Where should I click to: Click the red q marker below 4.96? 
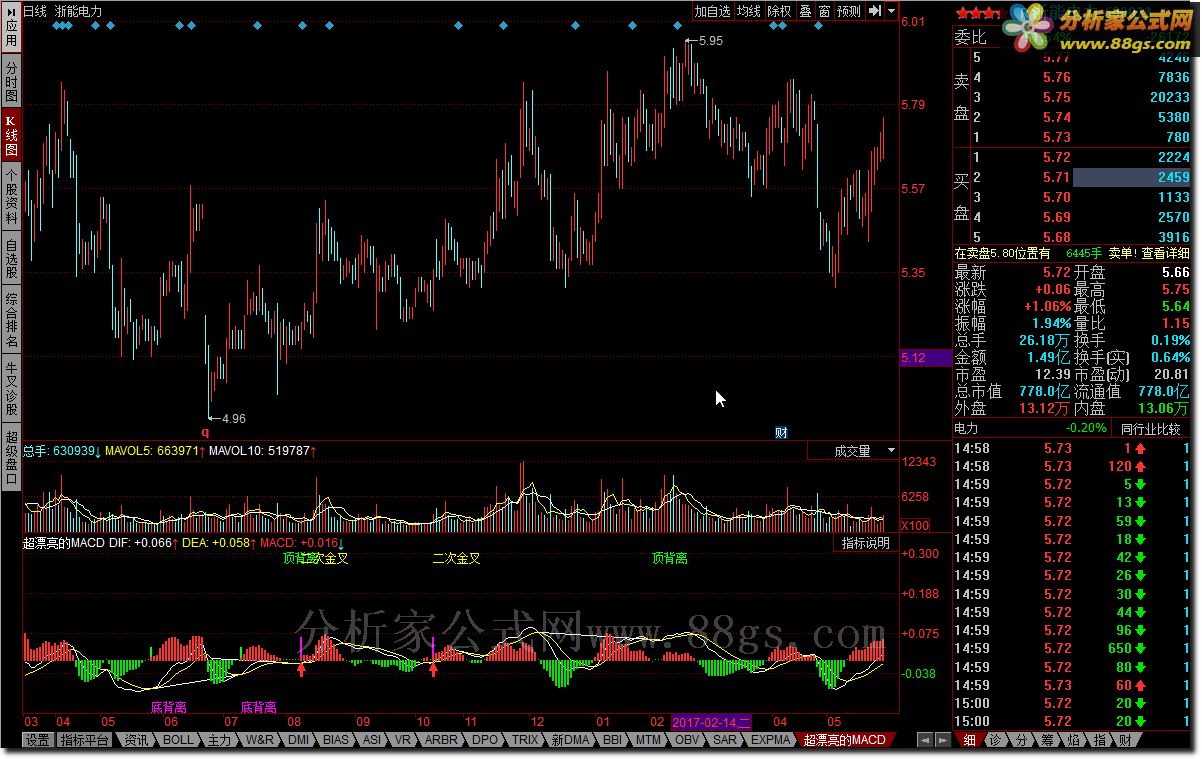[206, 432]
